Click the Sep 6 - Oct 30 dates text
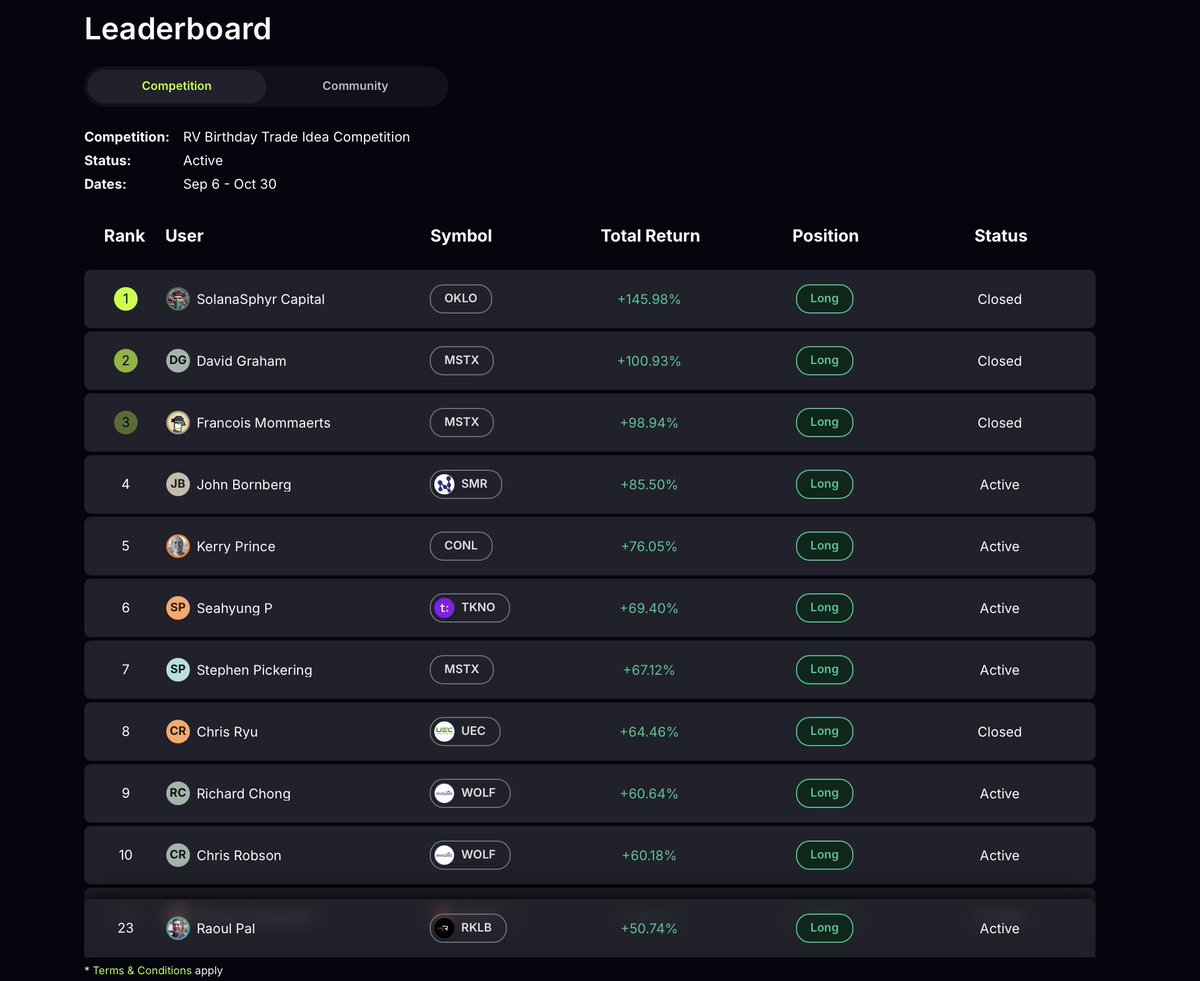This screenshot has height=981, width=1200. (x=230, y=184)
